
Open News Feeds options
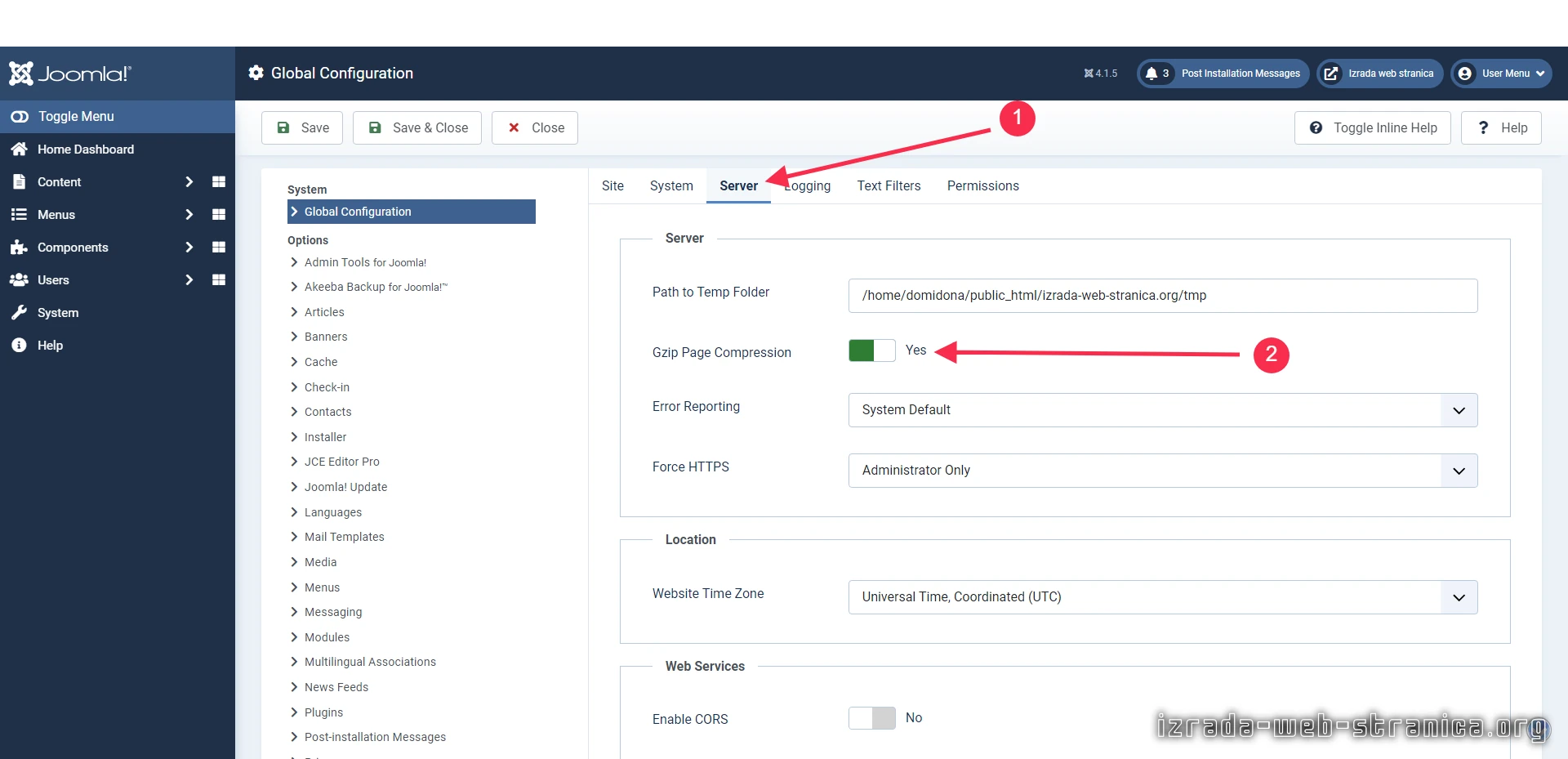[336, 687]
